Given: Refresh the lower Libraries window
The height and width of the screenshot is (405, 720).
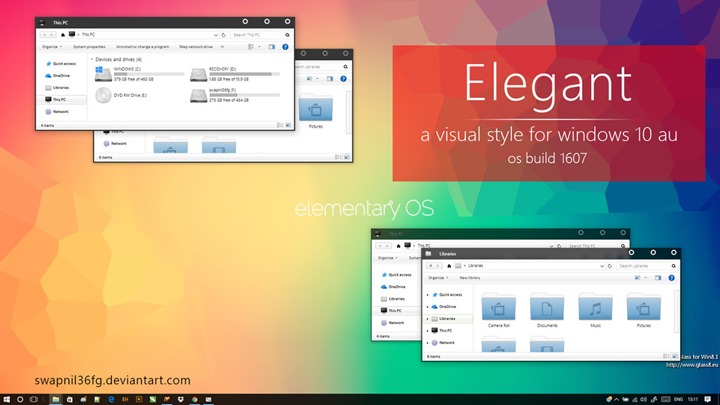Looking at the screenshot, I should [x=610, y=266].
